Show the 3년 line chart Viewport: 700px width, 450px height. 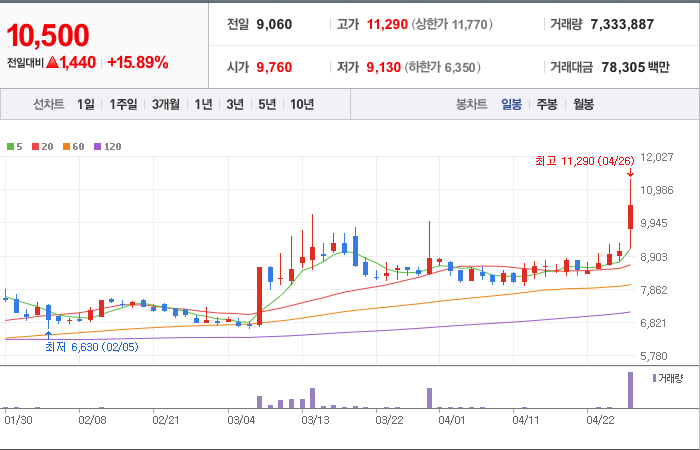(x=235, y=104)
